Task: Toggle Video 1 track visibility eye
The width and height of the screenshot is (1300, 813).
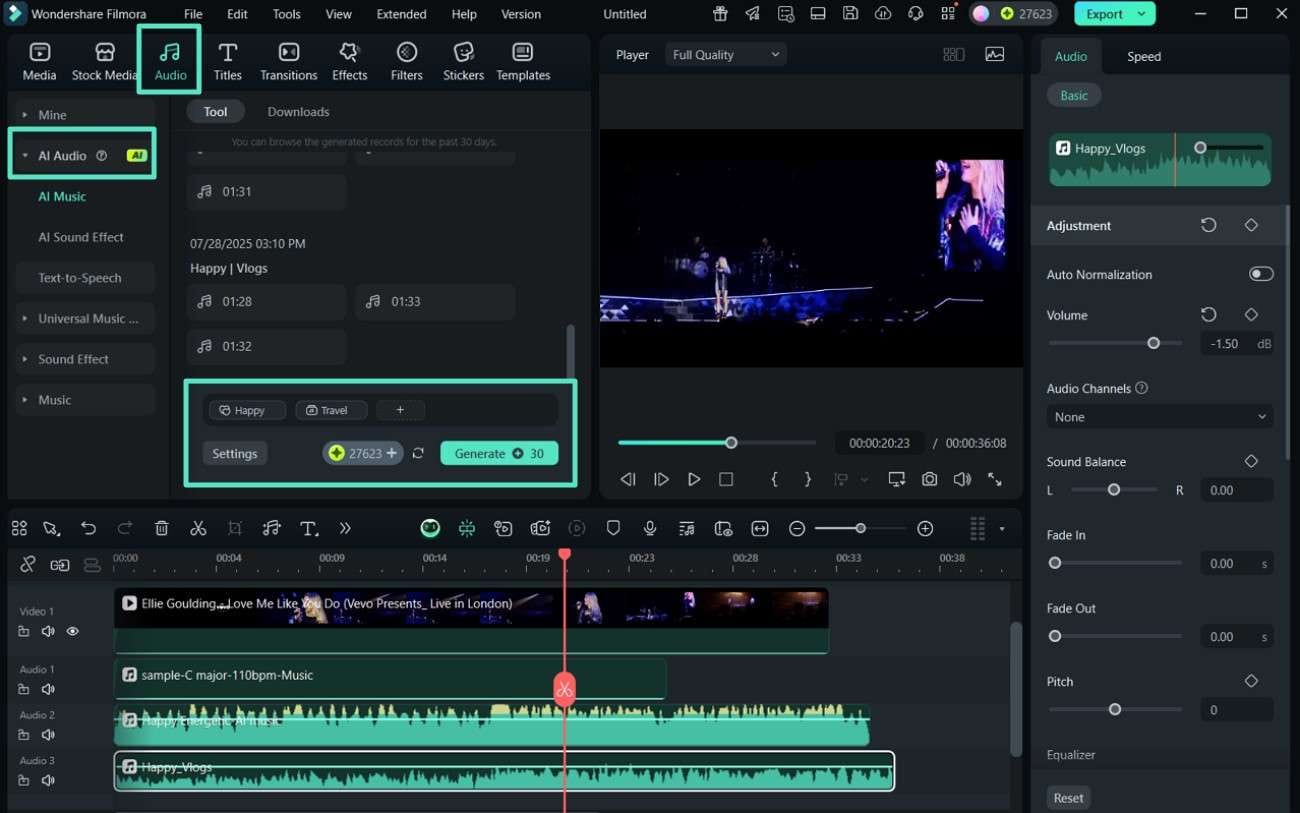Action: pos(72,631)
